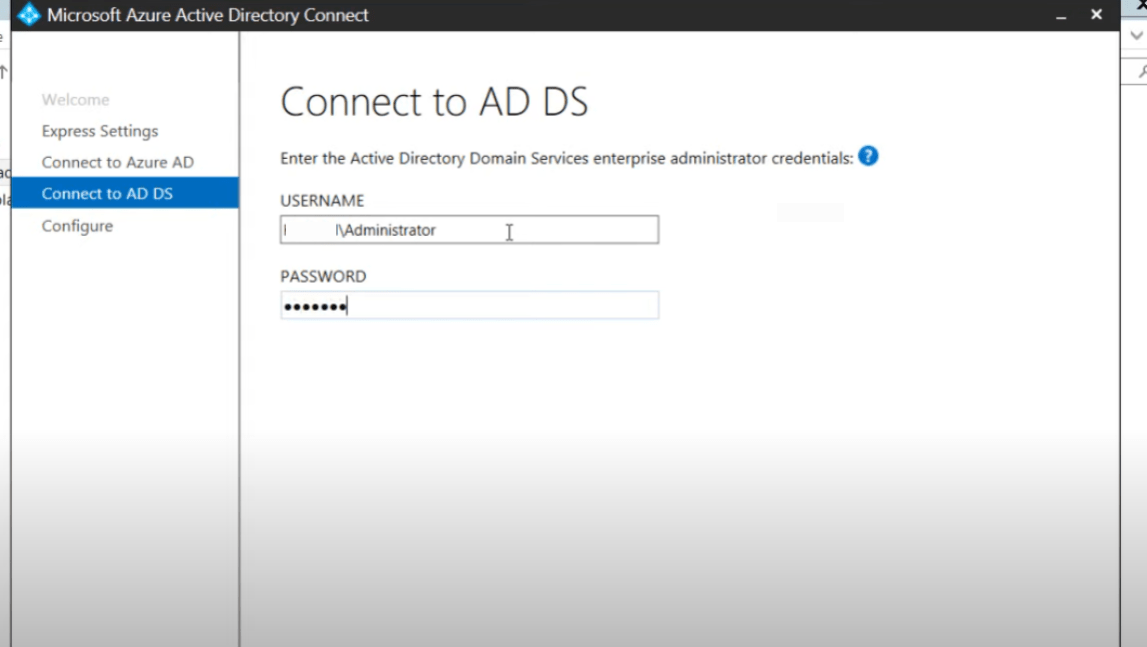Select the Connect to AD DS step

[125, 193]
